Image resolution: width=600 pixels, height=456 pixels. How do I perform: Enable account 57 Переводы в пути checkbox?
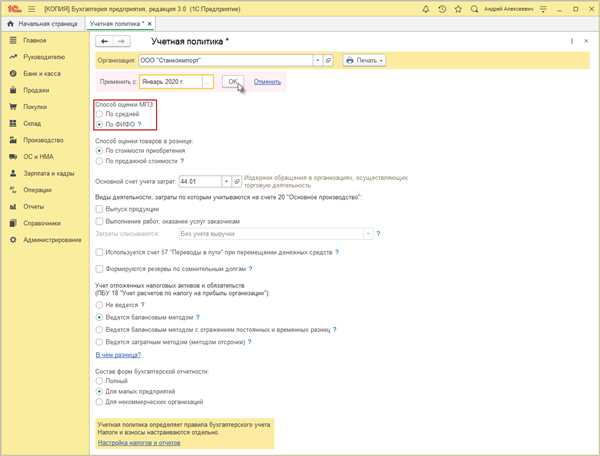click(99, 252)
